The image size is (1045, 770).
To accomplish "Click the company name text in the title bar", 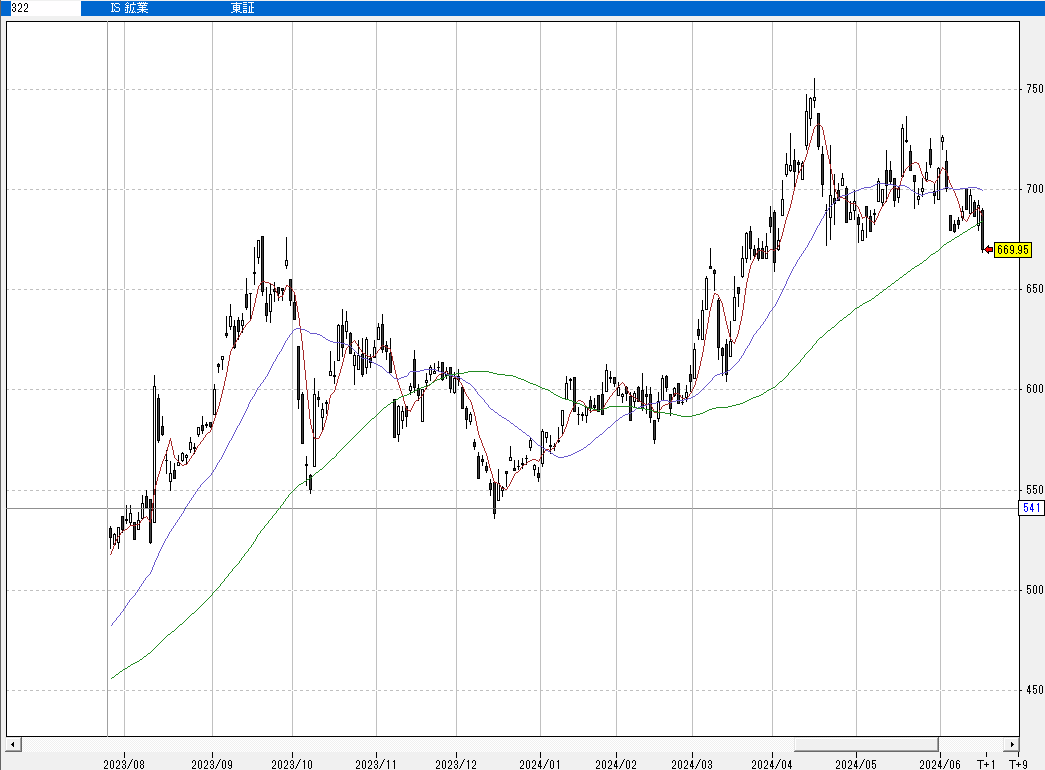I will [129, 8].
